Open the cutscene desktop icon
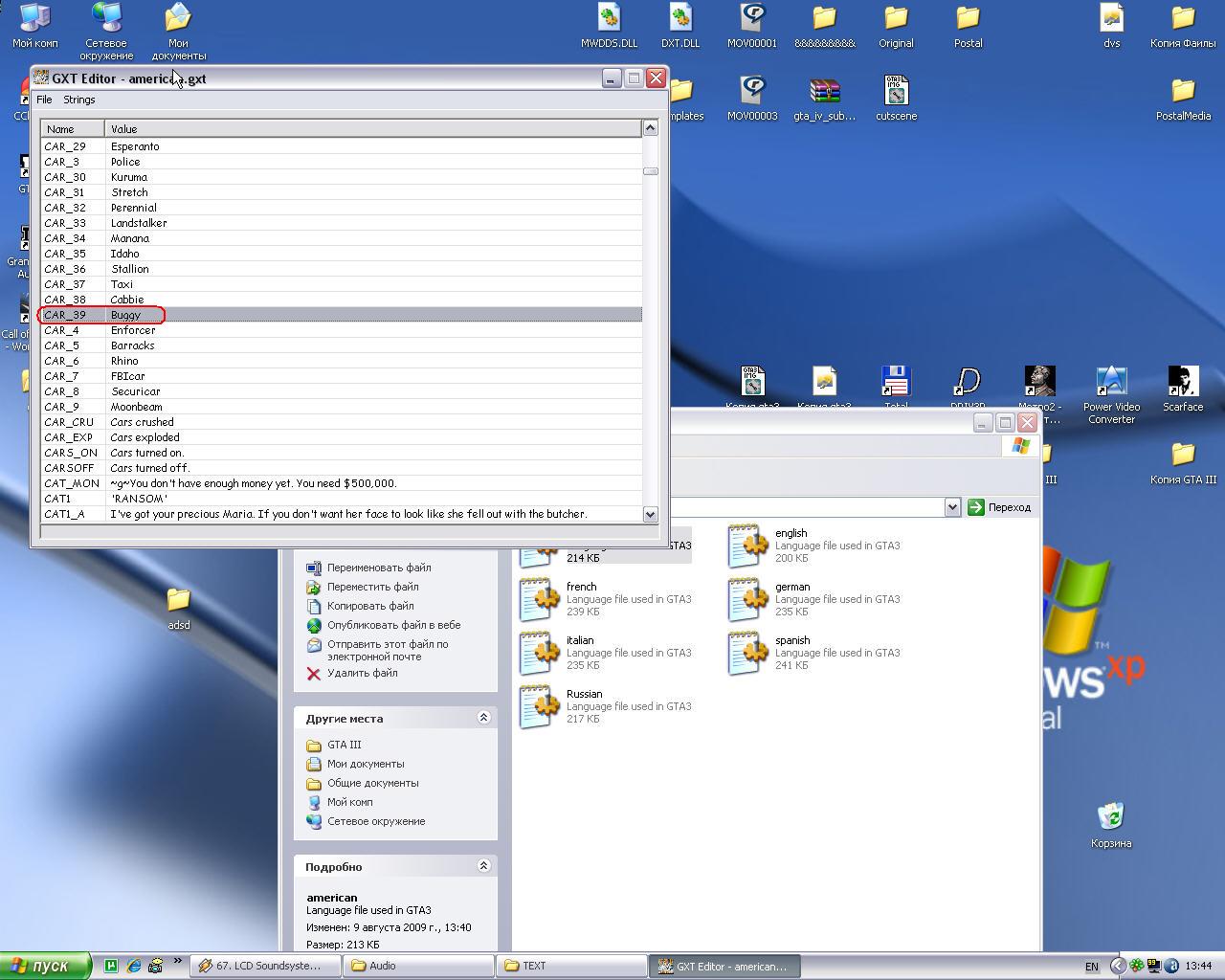 coord(896,93)
